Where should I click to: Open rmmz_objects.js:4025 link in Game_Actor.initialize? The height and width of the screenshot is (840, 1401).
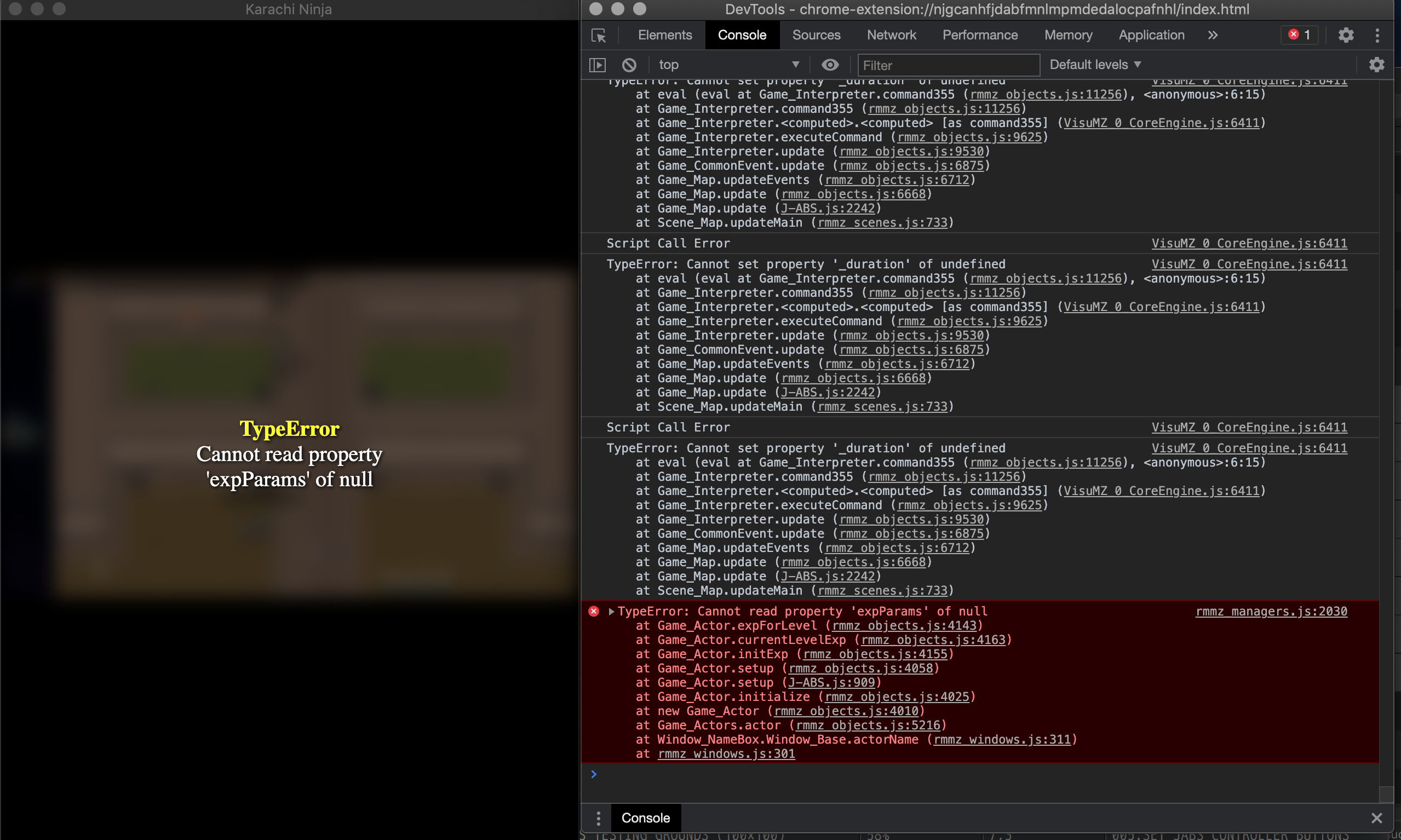point(897,697)
